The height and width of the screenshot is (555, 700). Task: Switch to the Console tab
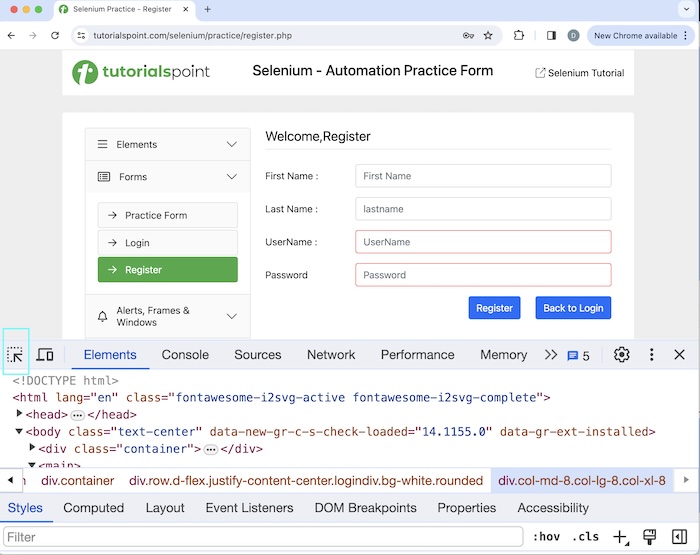click(x=185, y=355)
